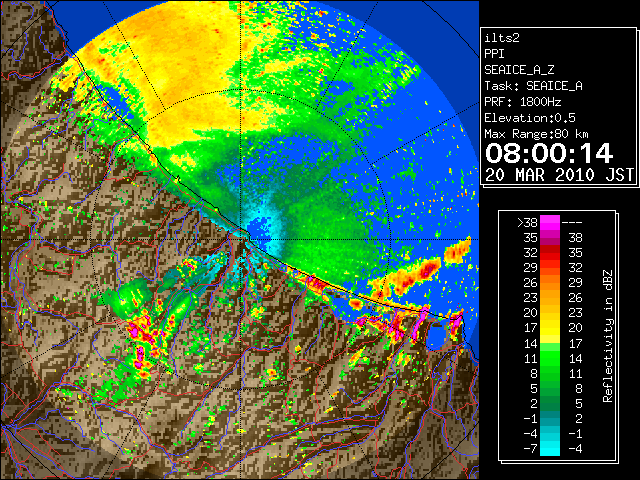Click the "Task: SEAICE_A" line
The height and width of the screenshot is (480, 640).
[533, 86]
